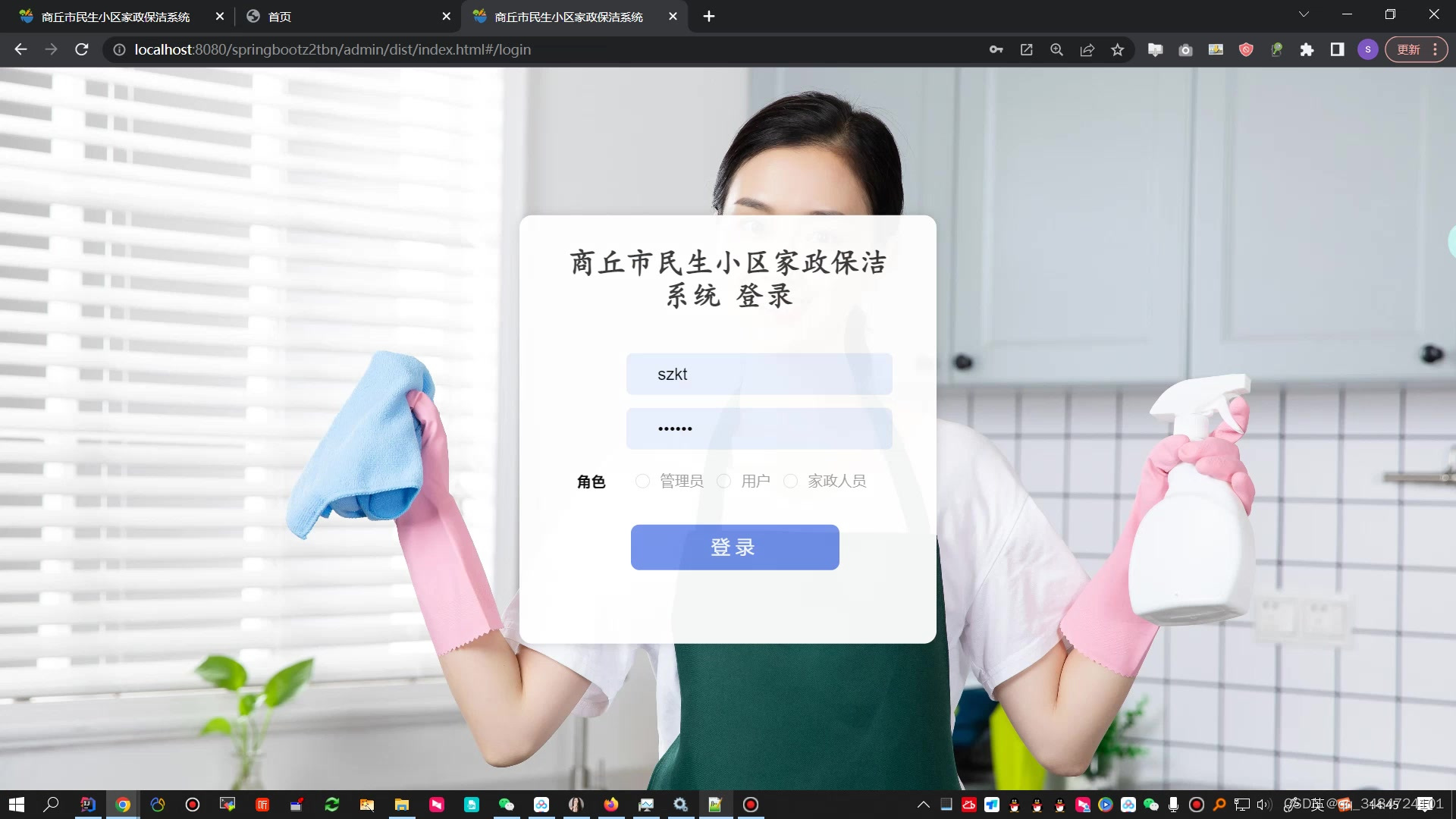Click the purple profile avatar
This screenshot has width=1456, height=819.
[1367, 49]
